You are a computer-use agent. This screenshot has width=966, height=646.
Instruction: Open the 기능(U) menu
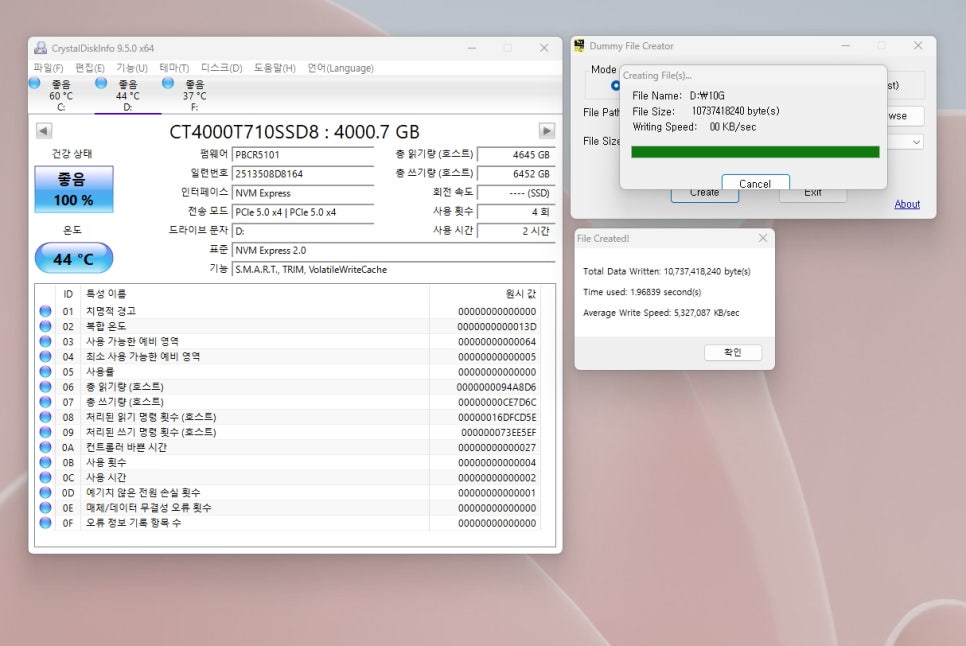coord(132,68)
